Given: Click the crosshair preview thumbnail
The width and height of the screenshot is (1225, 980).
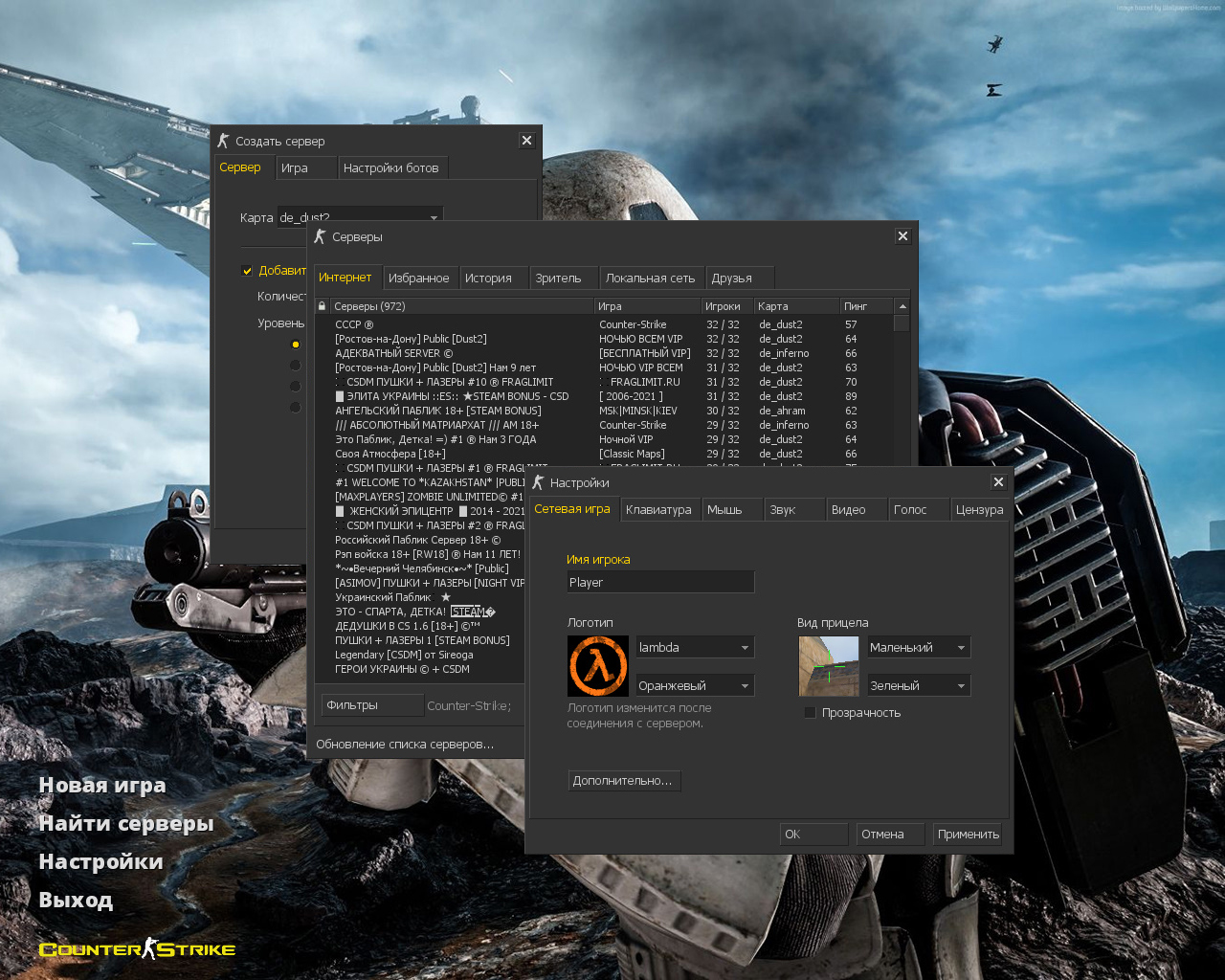Looking at the screenshot, I should (x=829, y=666).
